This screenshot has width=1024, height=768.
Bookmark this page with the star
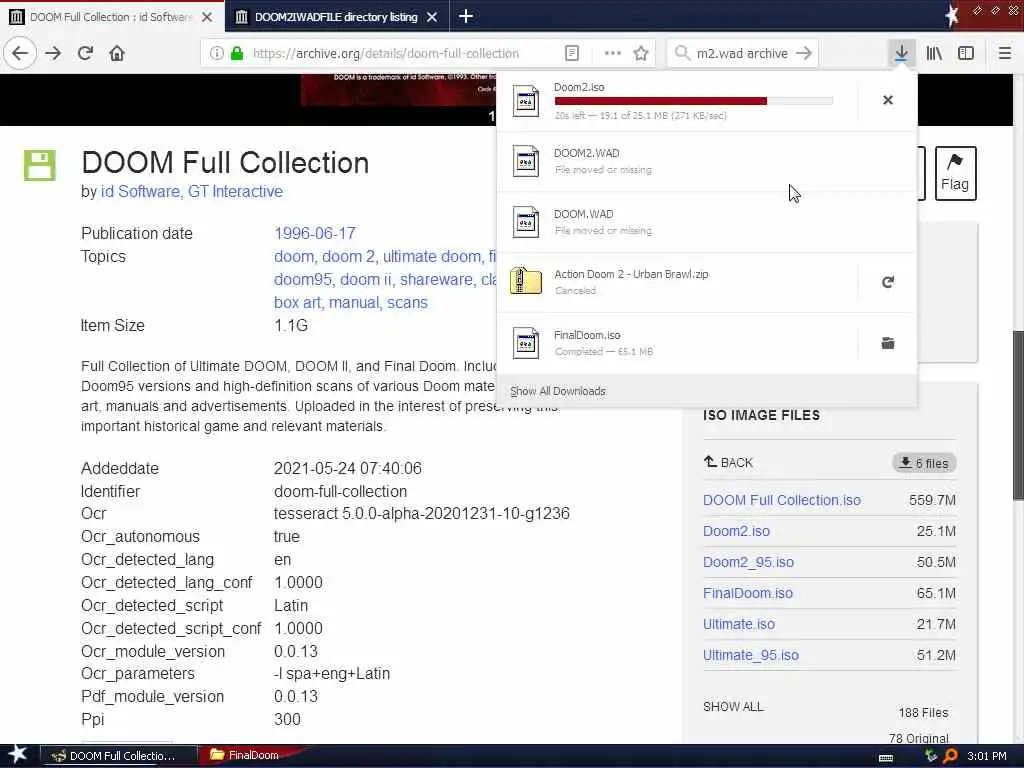pyautogui.click(x=641, y=53)
